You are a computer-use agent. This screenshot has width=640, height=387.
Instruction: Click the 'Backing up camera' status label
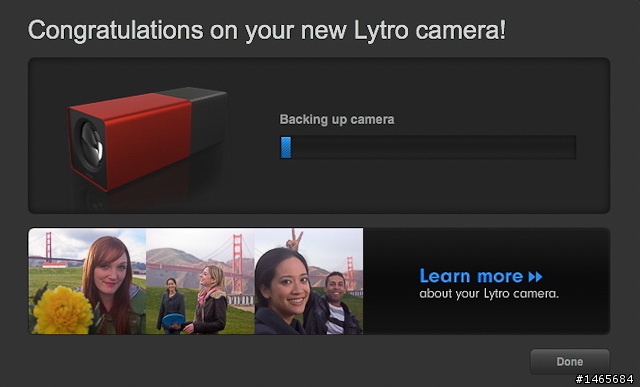[x=337, y=120]
